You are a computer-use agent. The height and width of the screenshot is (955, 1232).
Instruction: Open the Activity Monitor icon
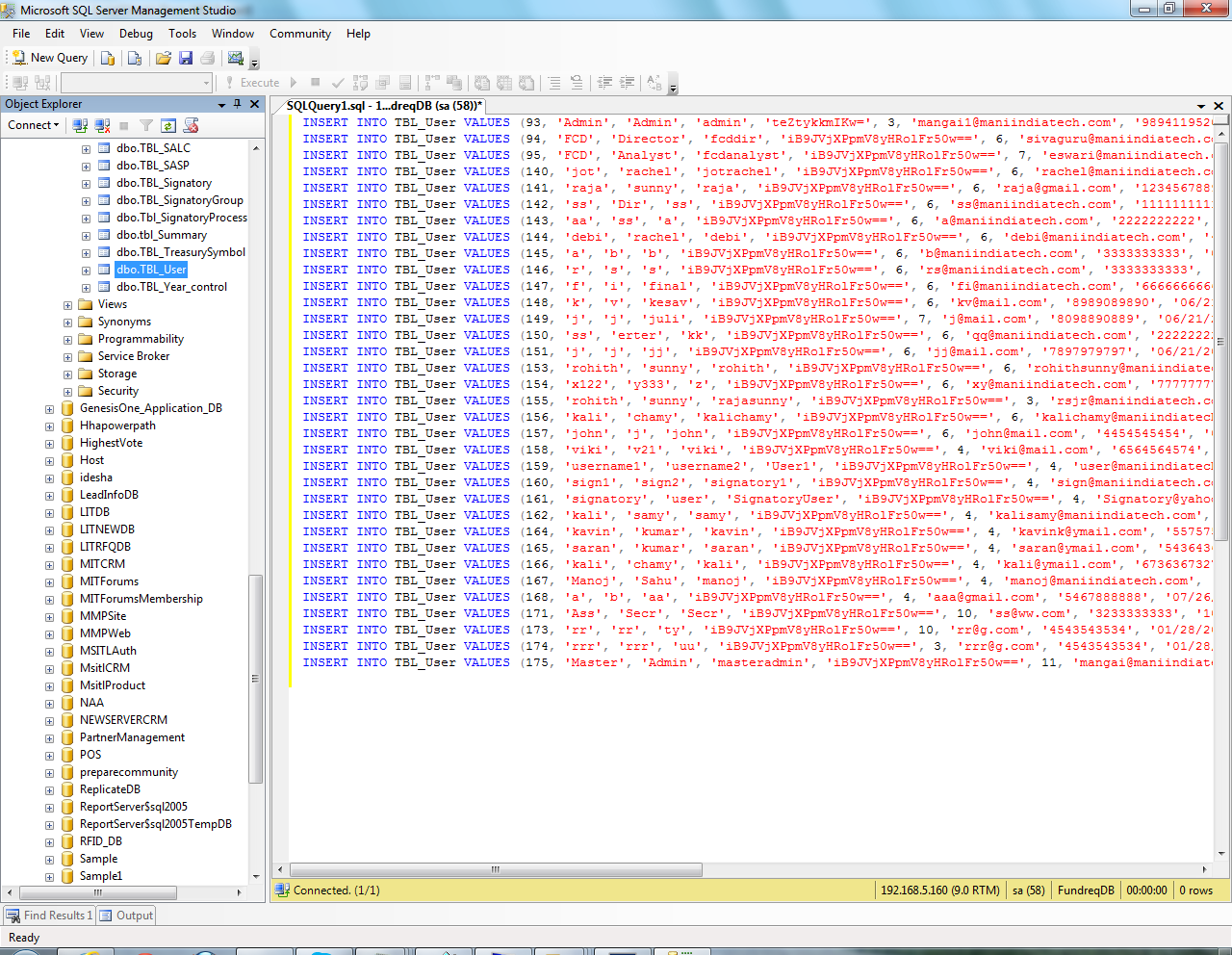click(x=236, y=58)
